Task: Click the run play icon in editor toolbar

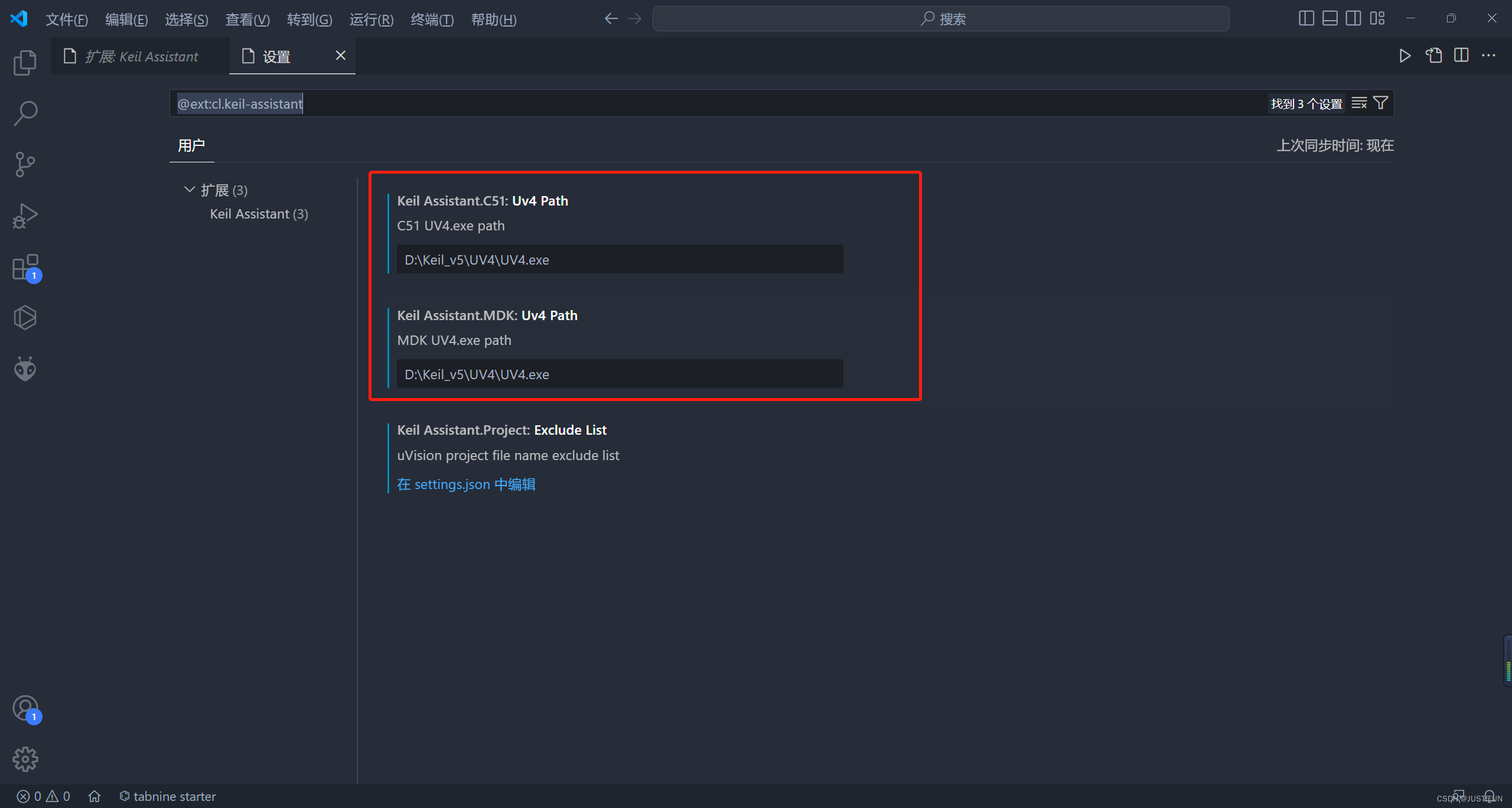Action: [1405, 56]
